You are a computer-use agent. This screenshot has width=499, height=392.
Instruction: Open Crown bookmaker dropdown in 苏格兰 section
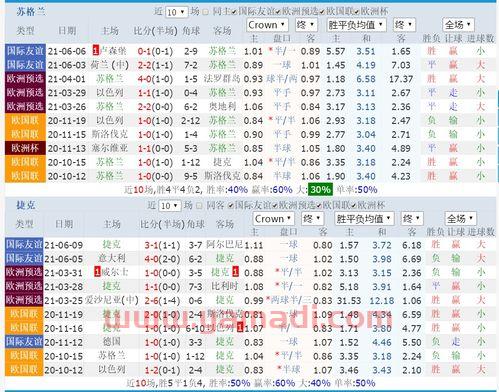click(x=267, y=25)
